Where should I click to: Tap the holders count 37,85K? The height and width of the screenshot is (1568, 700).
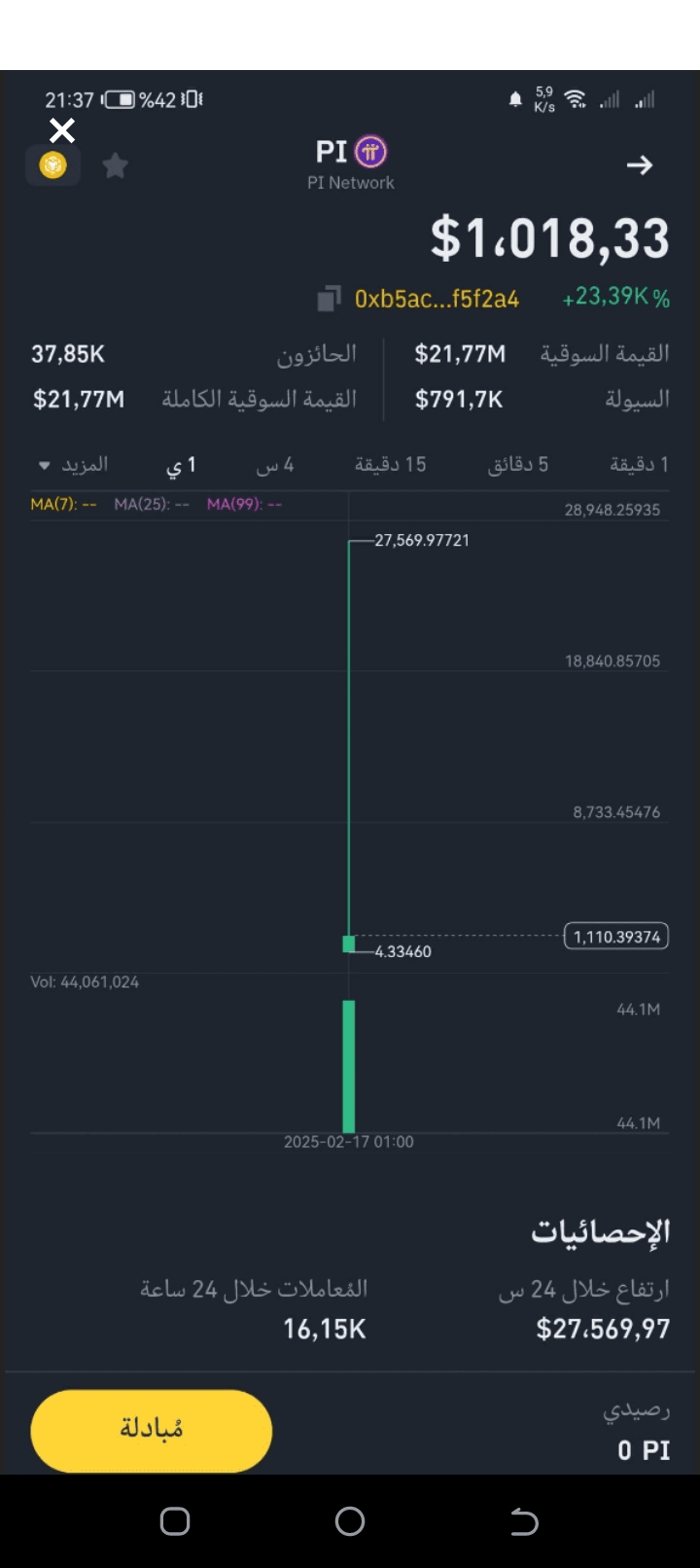tap(68, 354)
